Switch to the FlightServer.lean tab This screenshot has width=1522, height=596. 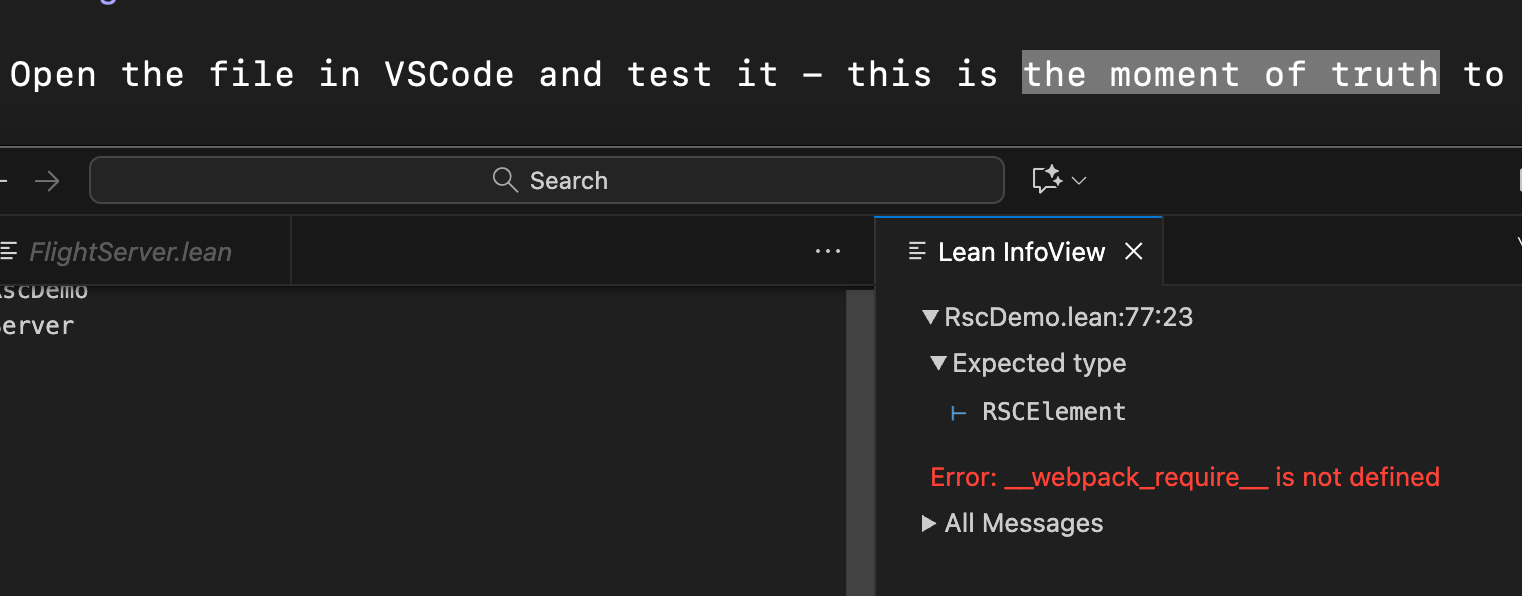pyautogui.click(x=130, y=252)
